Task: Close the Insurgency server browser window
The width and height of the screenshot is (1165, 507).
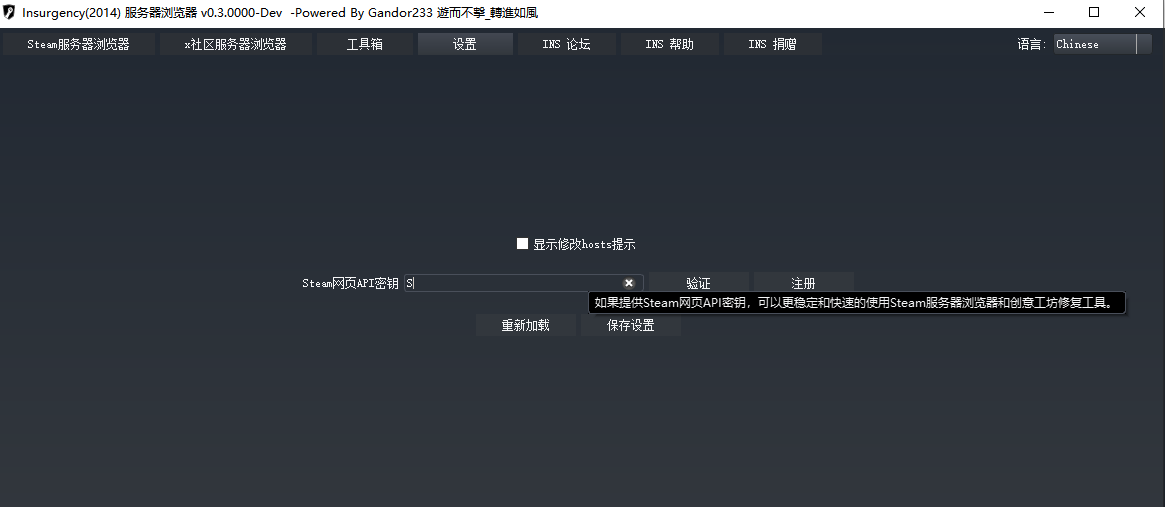Action: pyautogui.click(x=1140, y=13)
